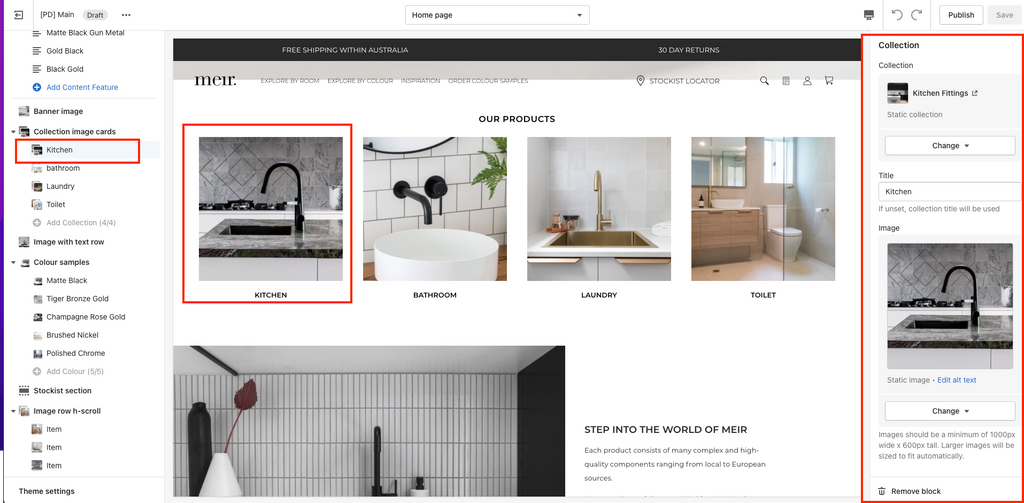The image size is (1024, 503).
Task: Switch the desktop preview device icon
Action: 869,15
